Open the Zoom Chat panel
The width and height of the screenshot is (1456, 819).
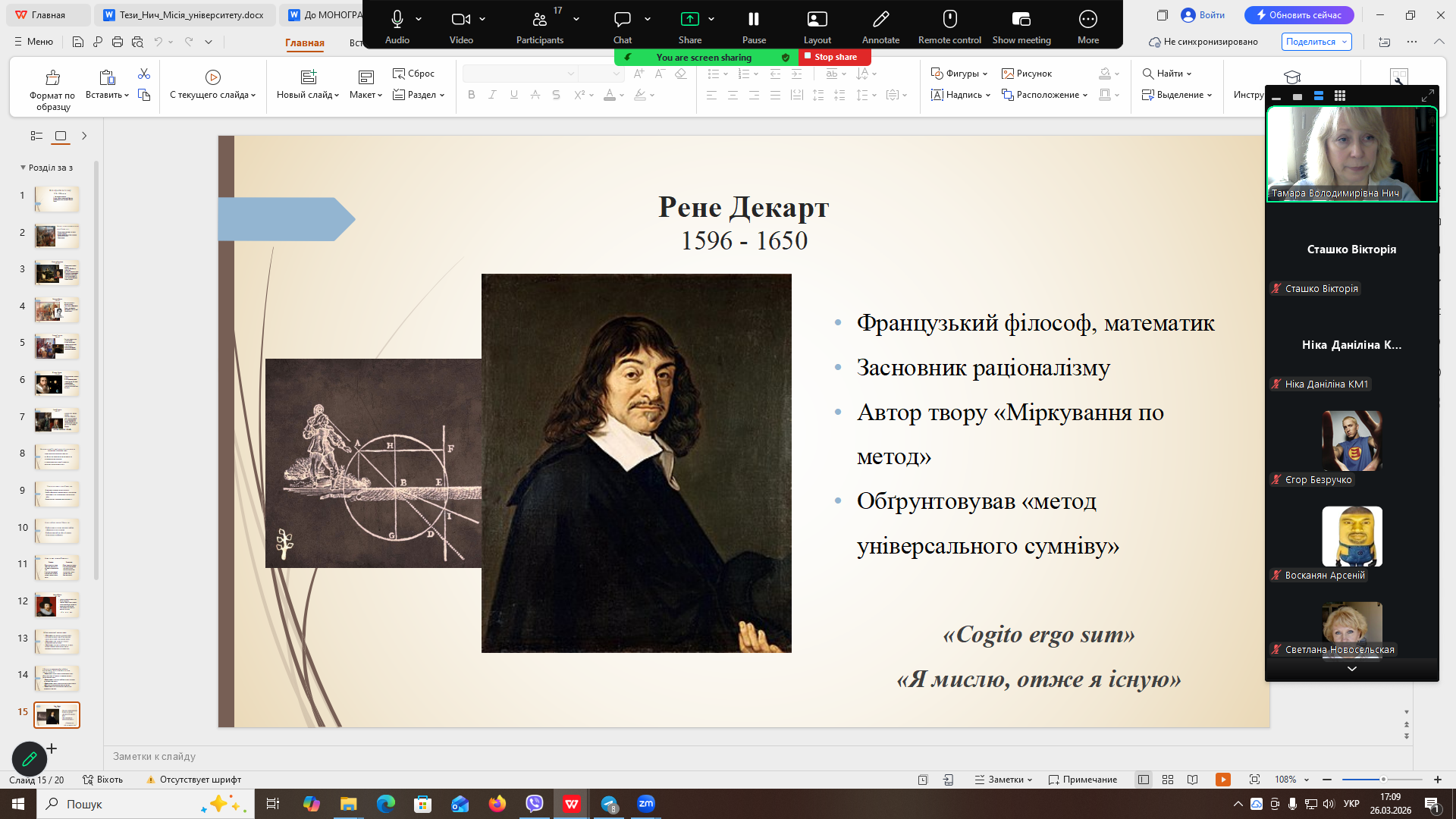click(x=623, y=20)
